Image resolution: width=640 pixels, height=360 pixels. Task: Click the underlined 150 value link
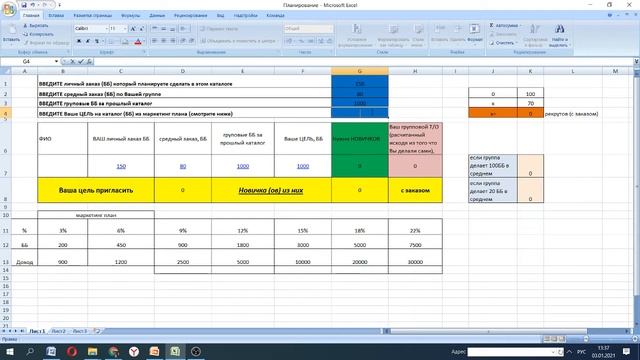[121, 166]
